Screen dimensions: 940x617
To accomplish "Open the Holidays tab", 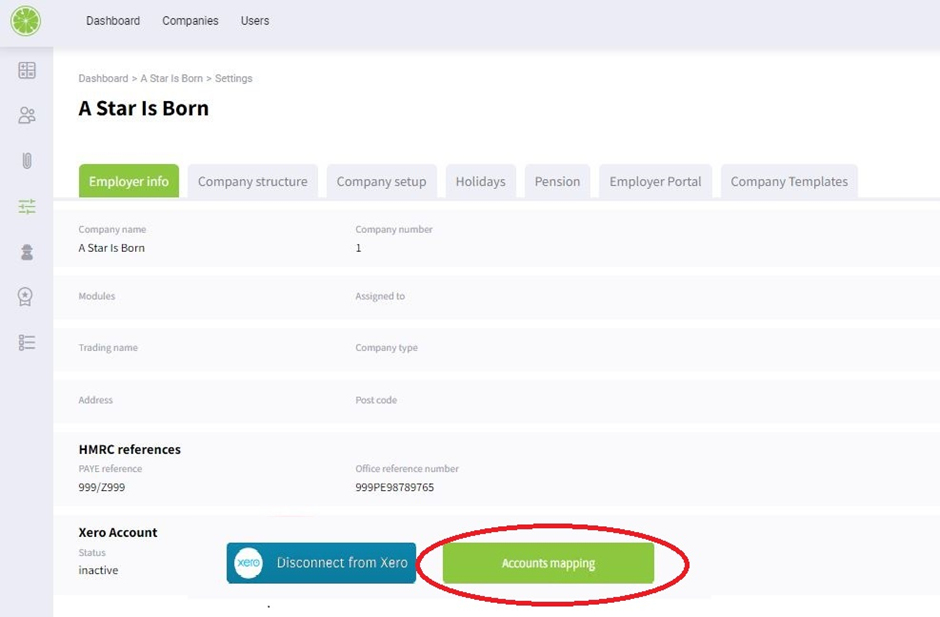I will point(480,181).
